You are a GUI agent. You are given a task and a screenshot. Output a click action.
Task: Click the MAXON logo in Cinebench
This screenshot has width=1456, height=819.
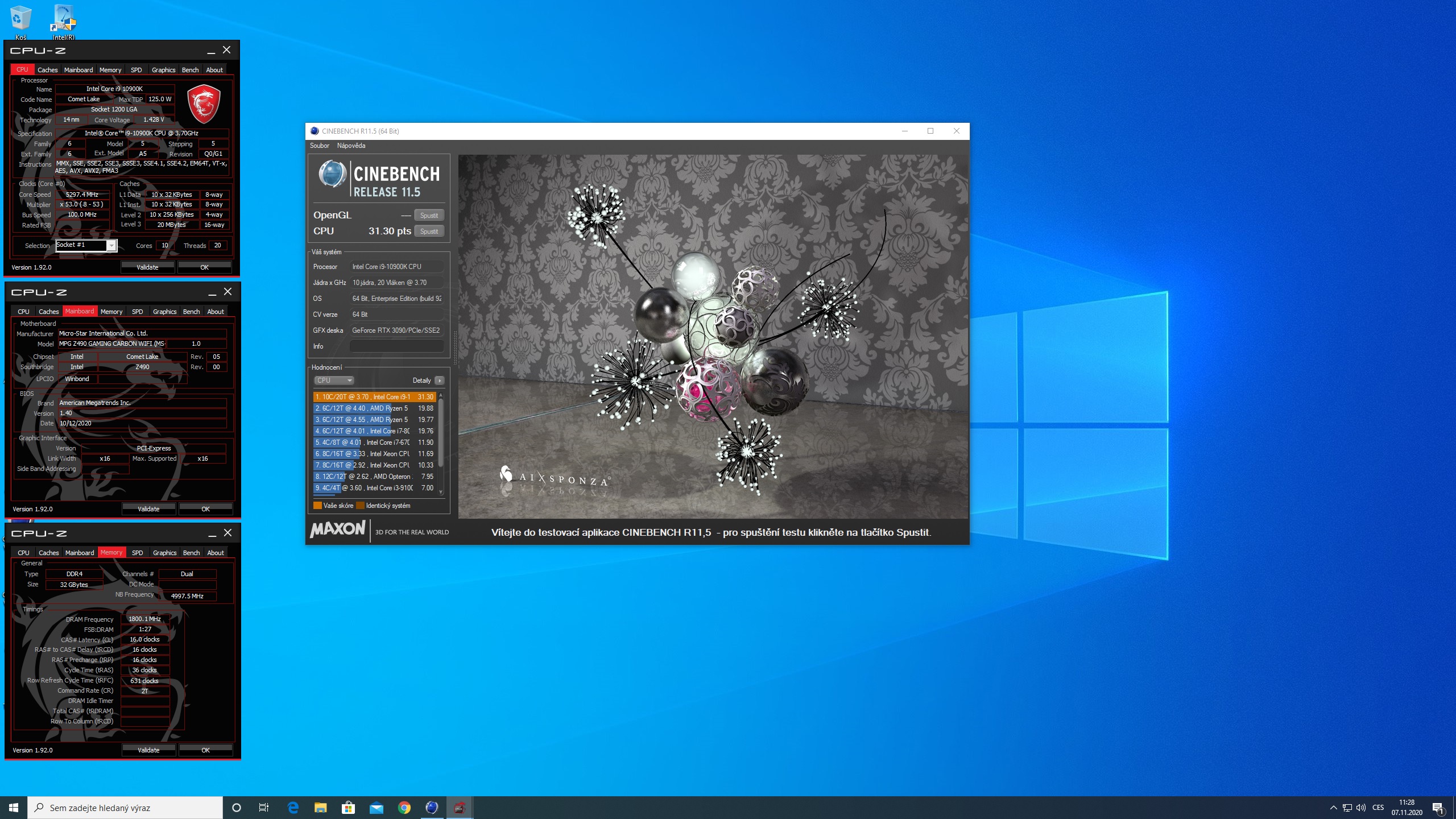[337, 530]
